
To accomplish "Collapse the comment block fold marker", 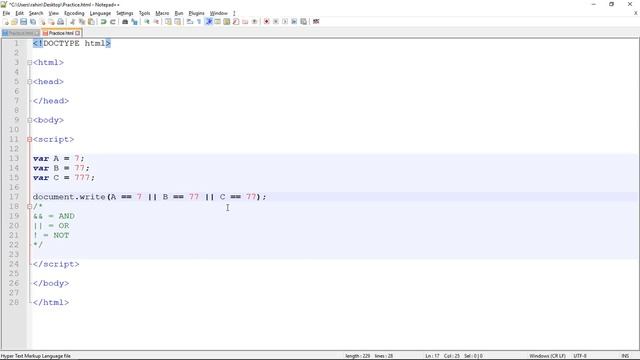I will 29,207.
